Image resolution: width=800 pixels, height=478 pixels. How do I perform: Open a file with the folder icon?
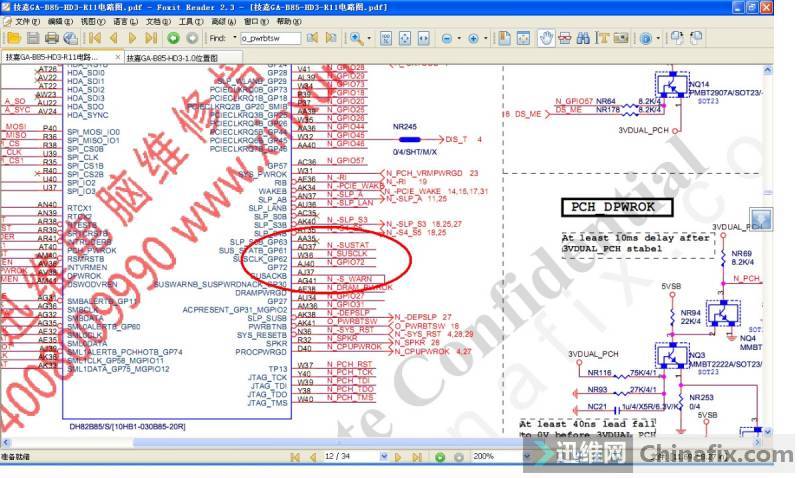[x=14, y=38]
